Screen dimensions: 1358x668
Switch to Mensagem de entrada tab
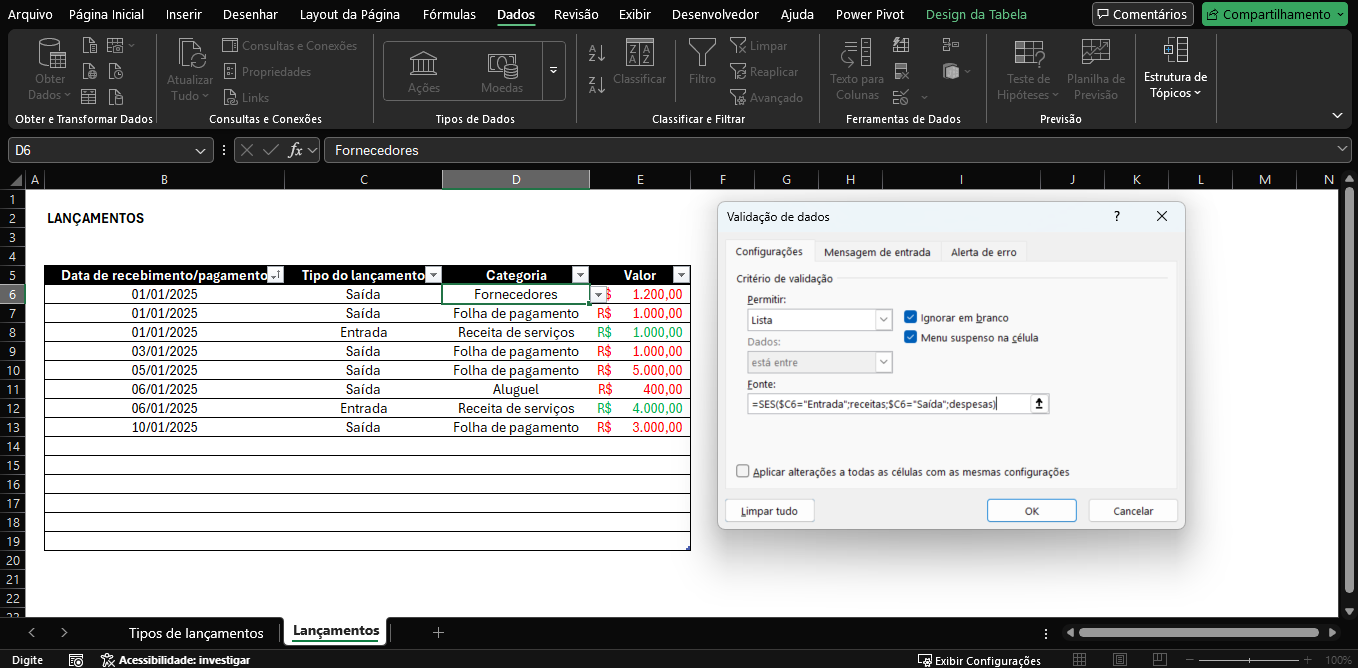tap(877, 252)
